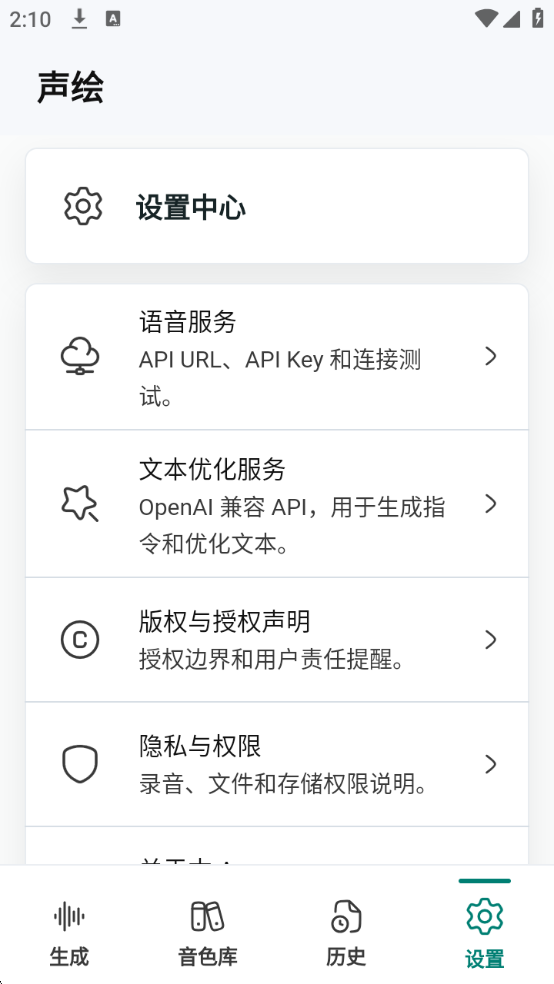
Task: Tap the copyright icon for 版权与授权声明
Action: tap(80, 639)
